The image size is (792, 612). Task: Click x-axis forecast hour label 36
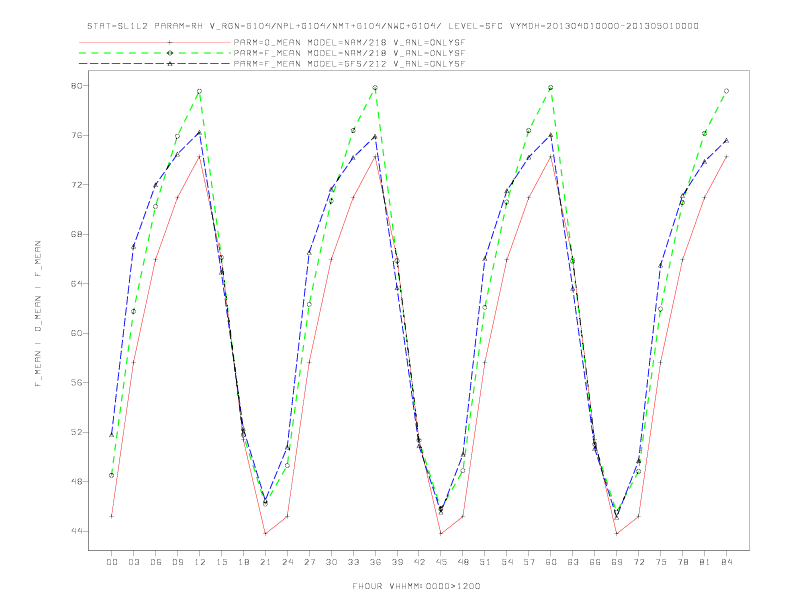pos(375,562)
